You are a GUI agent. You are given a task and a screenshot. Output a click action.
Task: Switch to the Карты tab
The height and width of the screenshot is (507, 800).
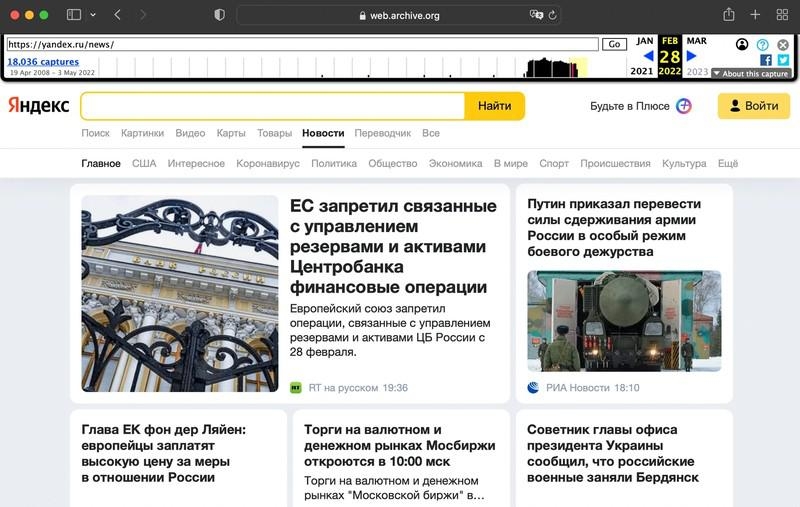(231, 133)
